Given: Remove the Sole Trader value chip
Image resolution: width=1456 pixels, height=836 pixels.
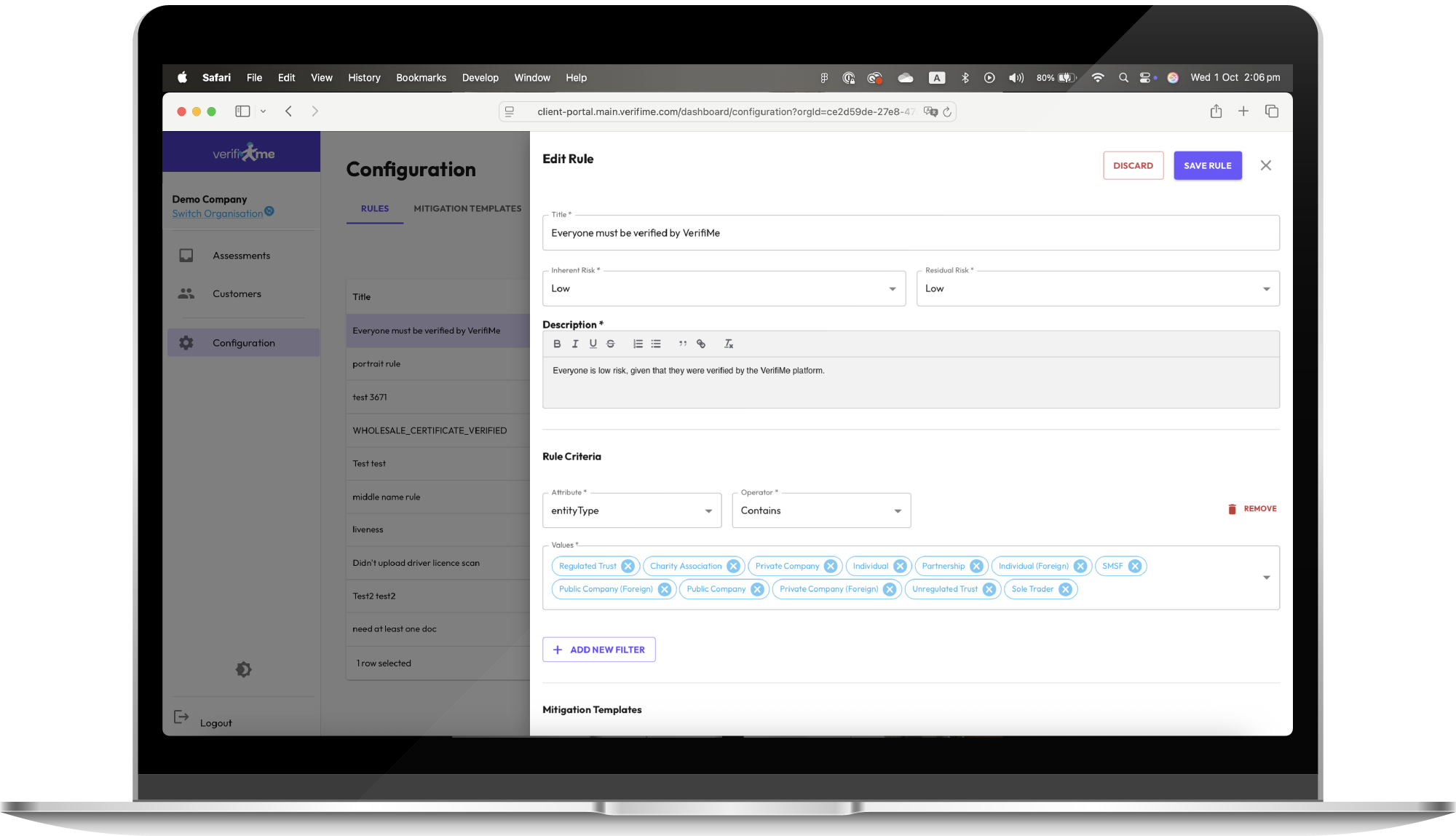Looking at the screenshot, I should (1065, 589).
